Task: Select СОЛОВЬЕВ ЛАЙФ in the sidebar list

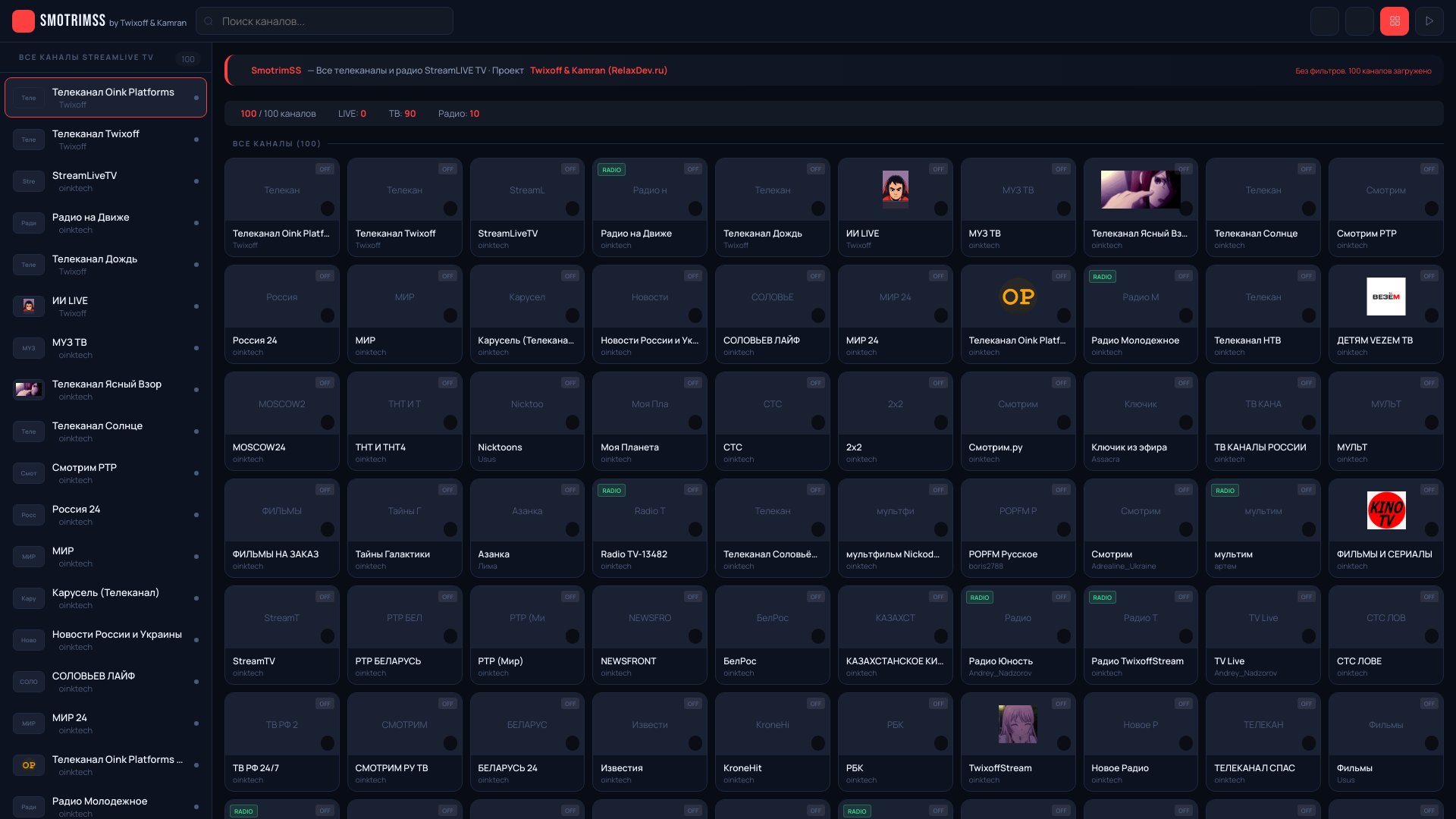Action: [106, 682]
